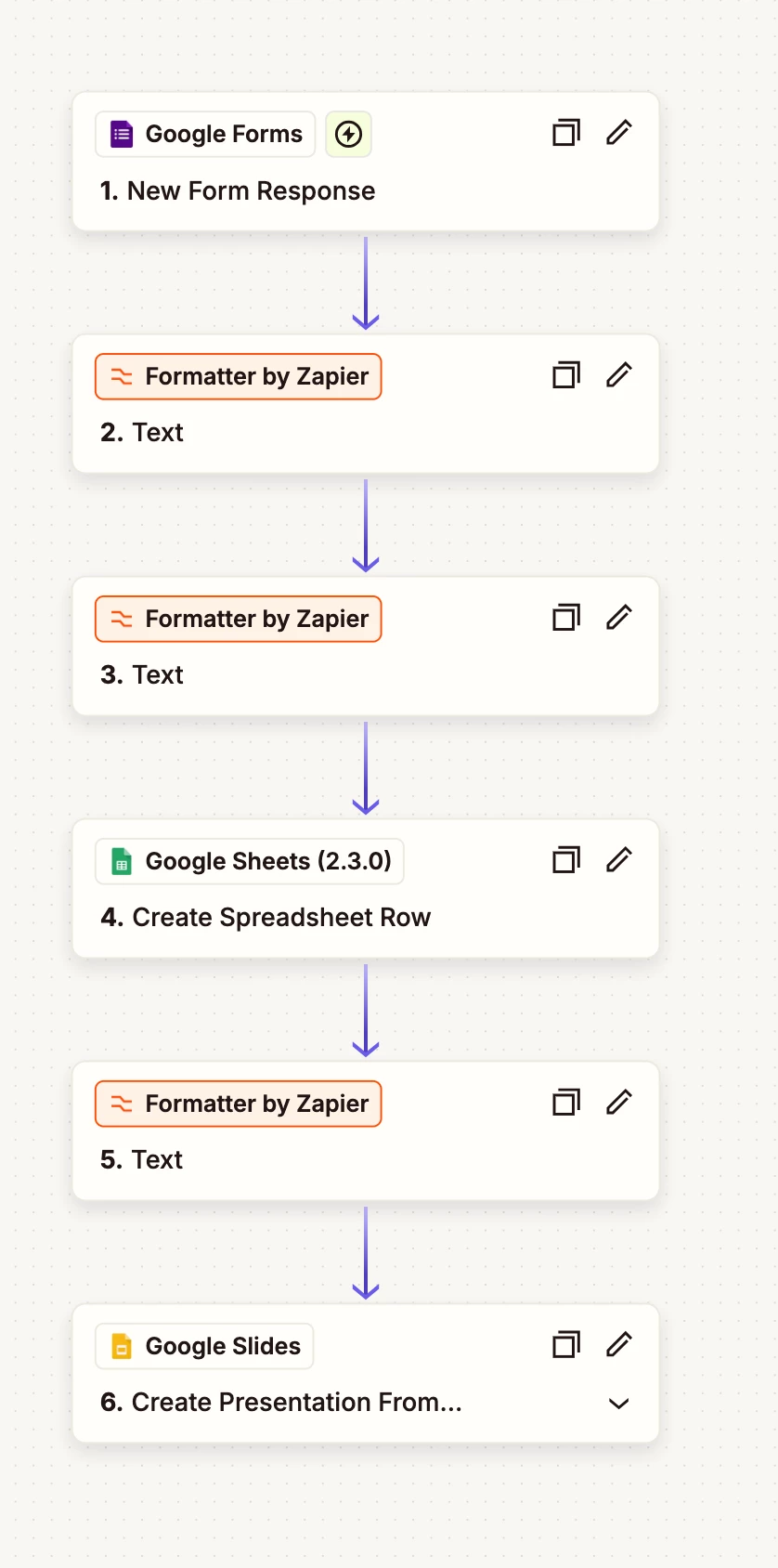Click the Google Slides app badge
778x1568 pixels.
click(204, 1346)
